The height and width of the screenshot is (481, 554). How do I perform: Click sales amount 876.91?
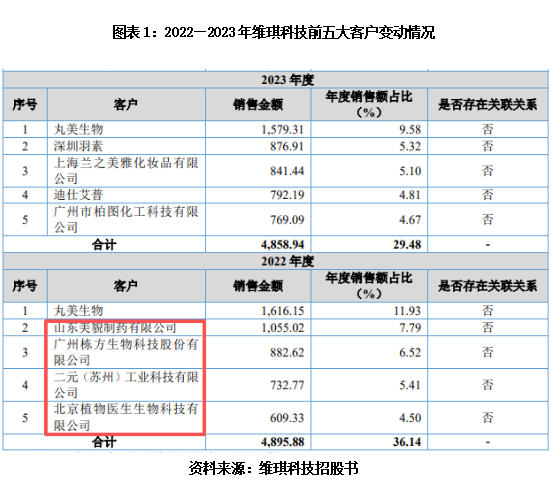point(287,146)
